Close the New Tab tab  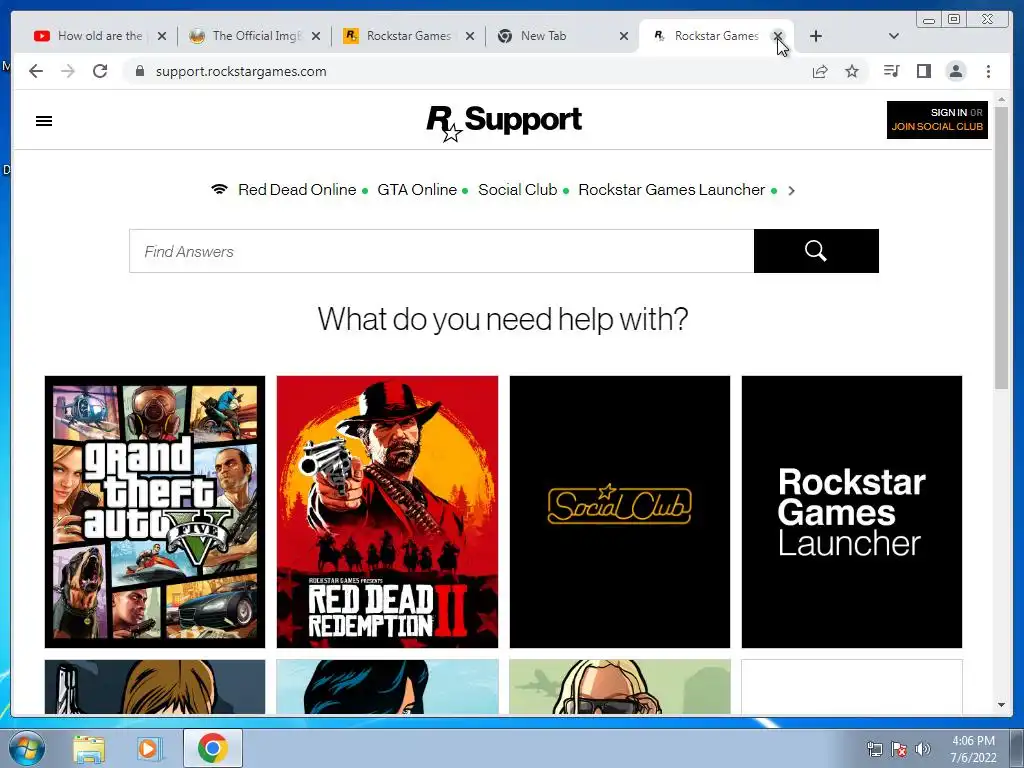pyautogui.click(x=624, y=36)
